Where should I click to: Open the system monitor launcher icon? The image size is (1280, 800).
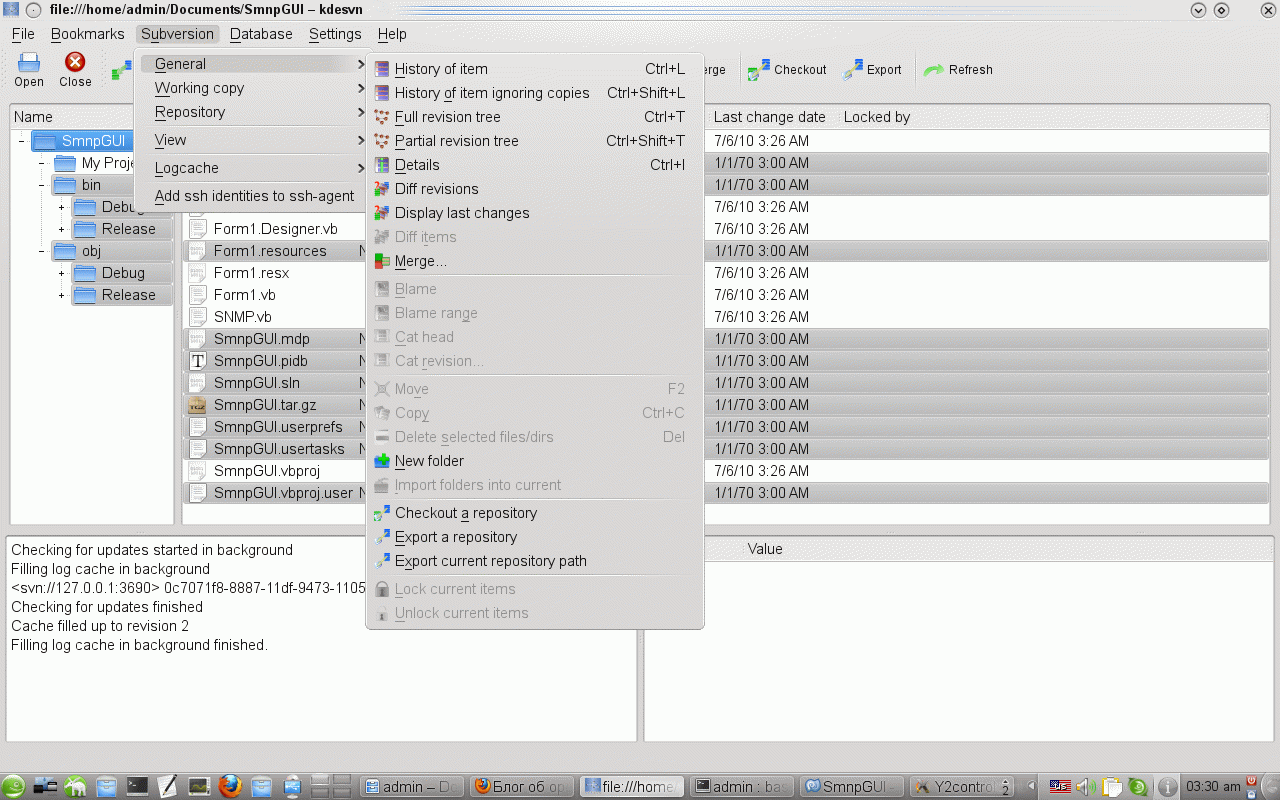[199, 787]
